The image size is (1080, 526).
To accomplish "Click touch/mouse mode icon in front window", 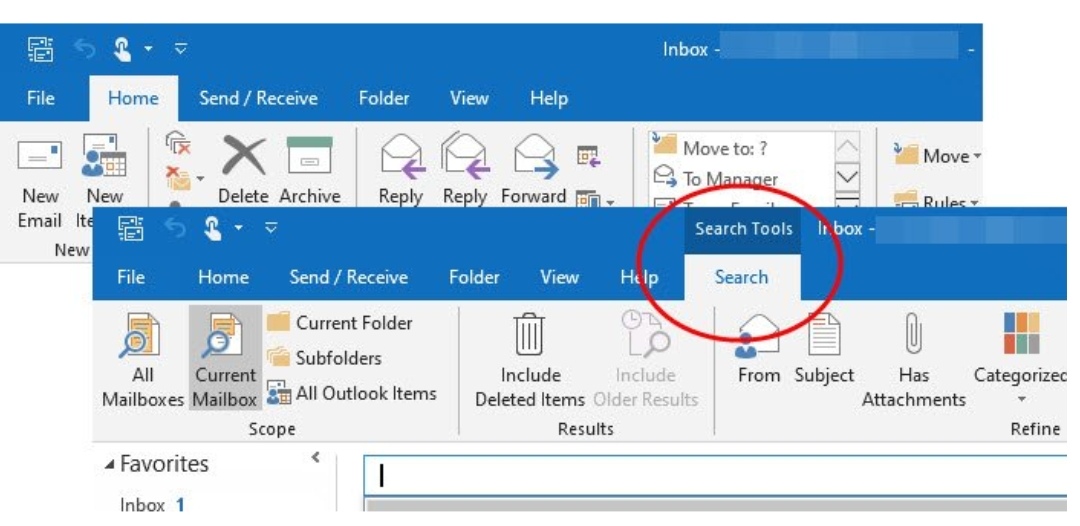I will (x=213, y=227).
